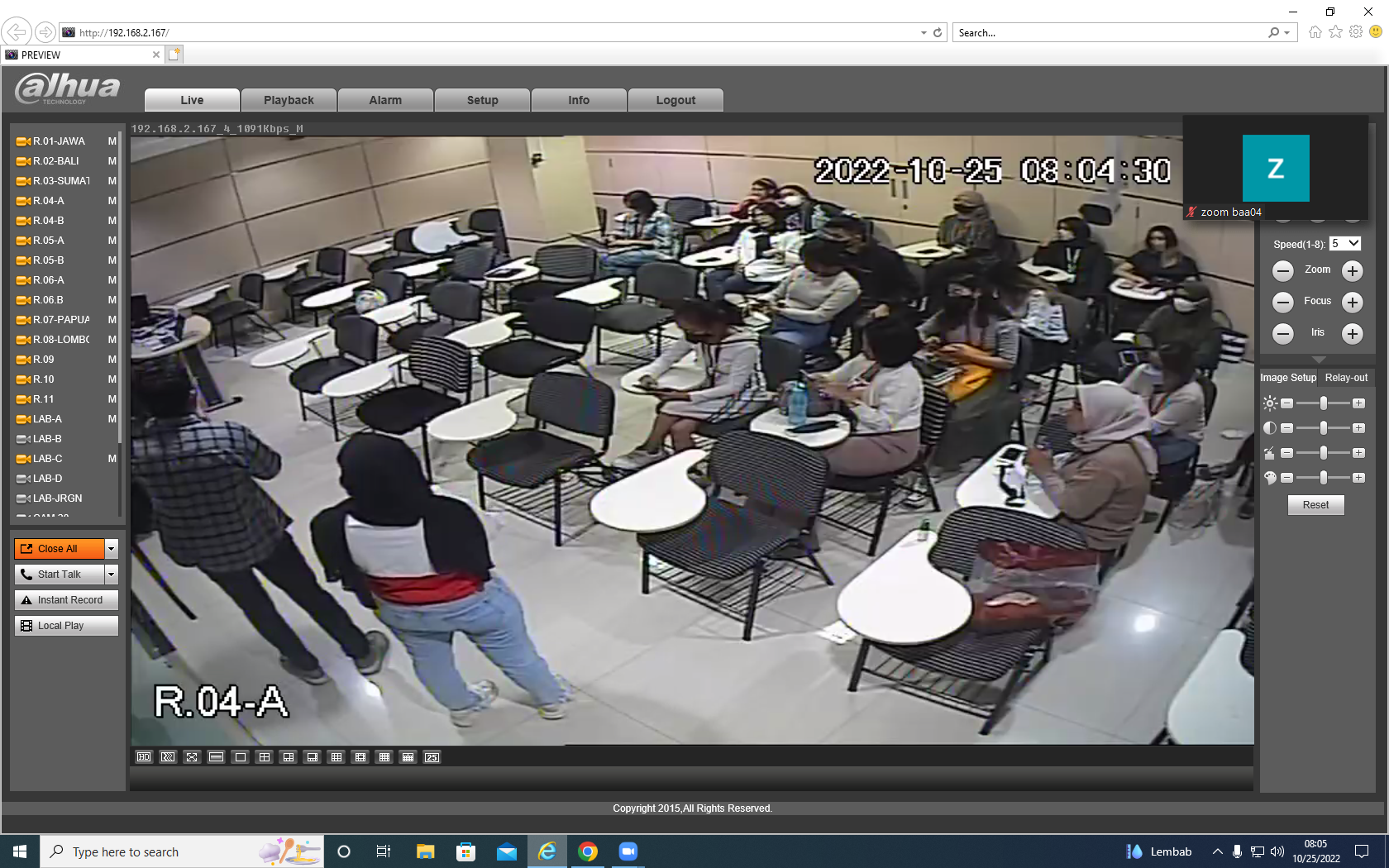
Task: Zoom out with the Zoom minus button
Action: click(1282, 270)
